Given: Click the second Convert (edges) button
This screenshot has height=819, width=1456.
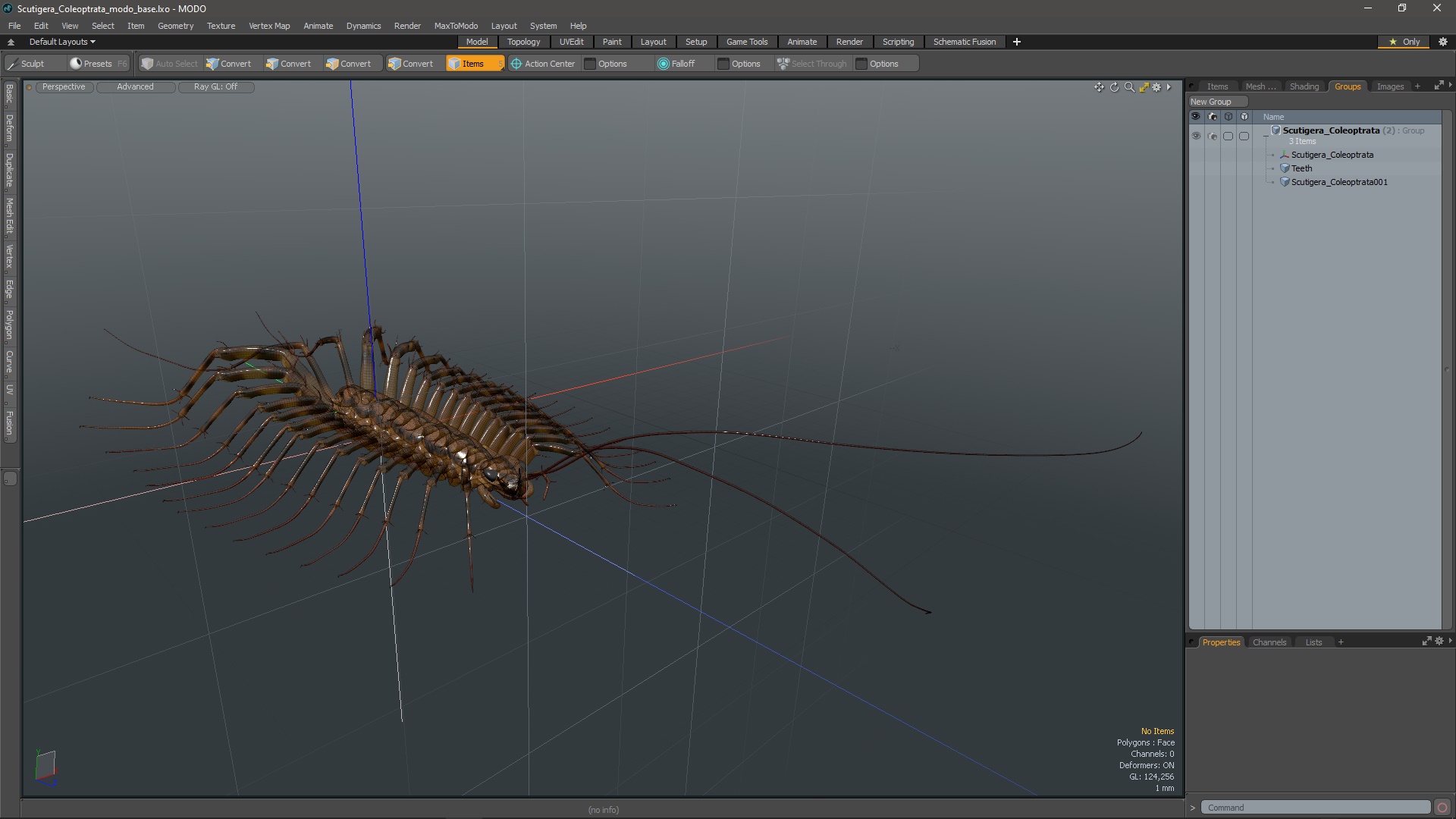Looking at the screenshot, I should click(289, 64).
